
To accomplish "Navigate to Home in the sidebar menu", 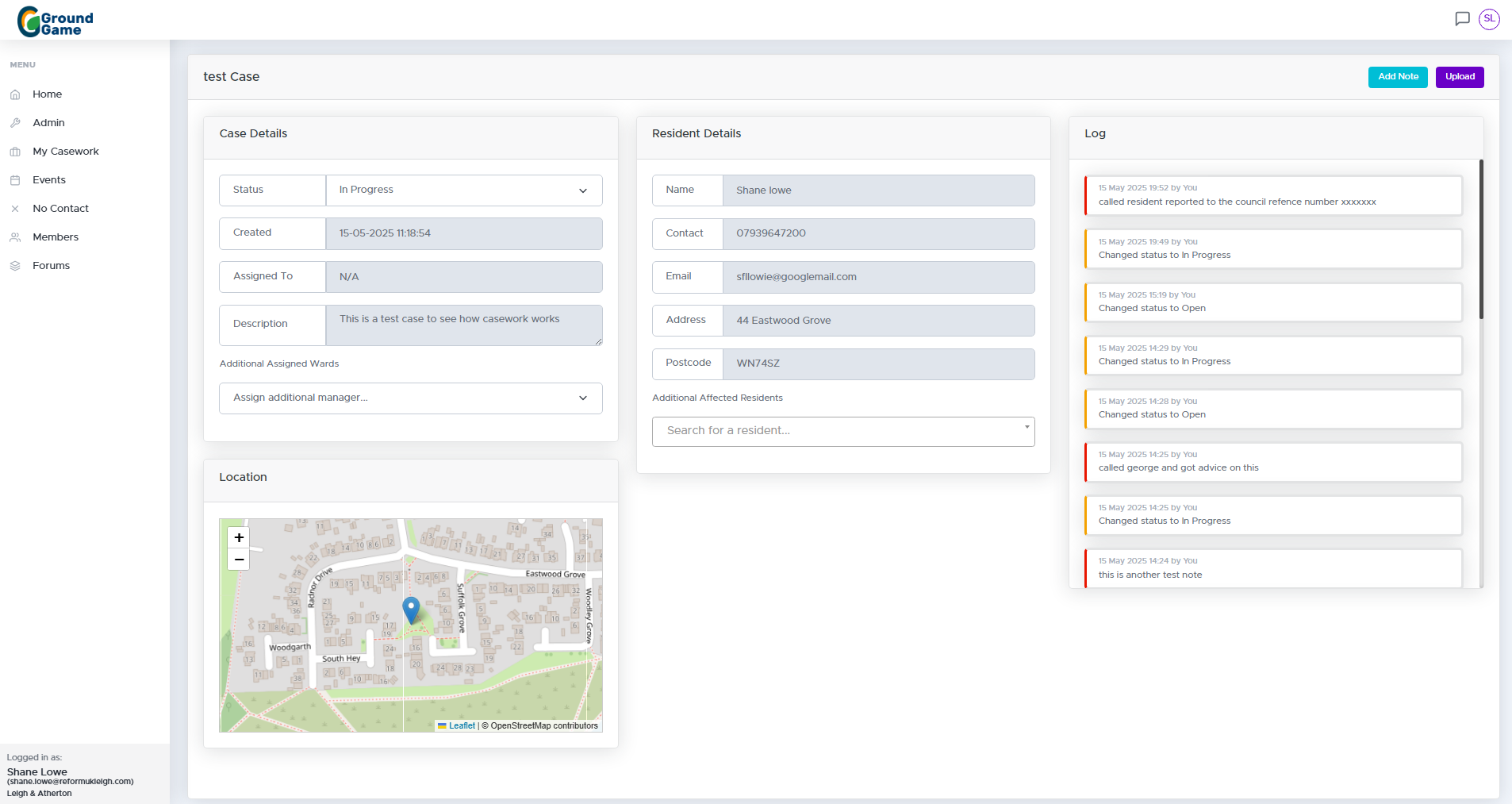I will [47, 94].
